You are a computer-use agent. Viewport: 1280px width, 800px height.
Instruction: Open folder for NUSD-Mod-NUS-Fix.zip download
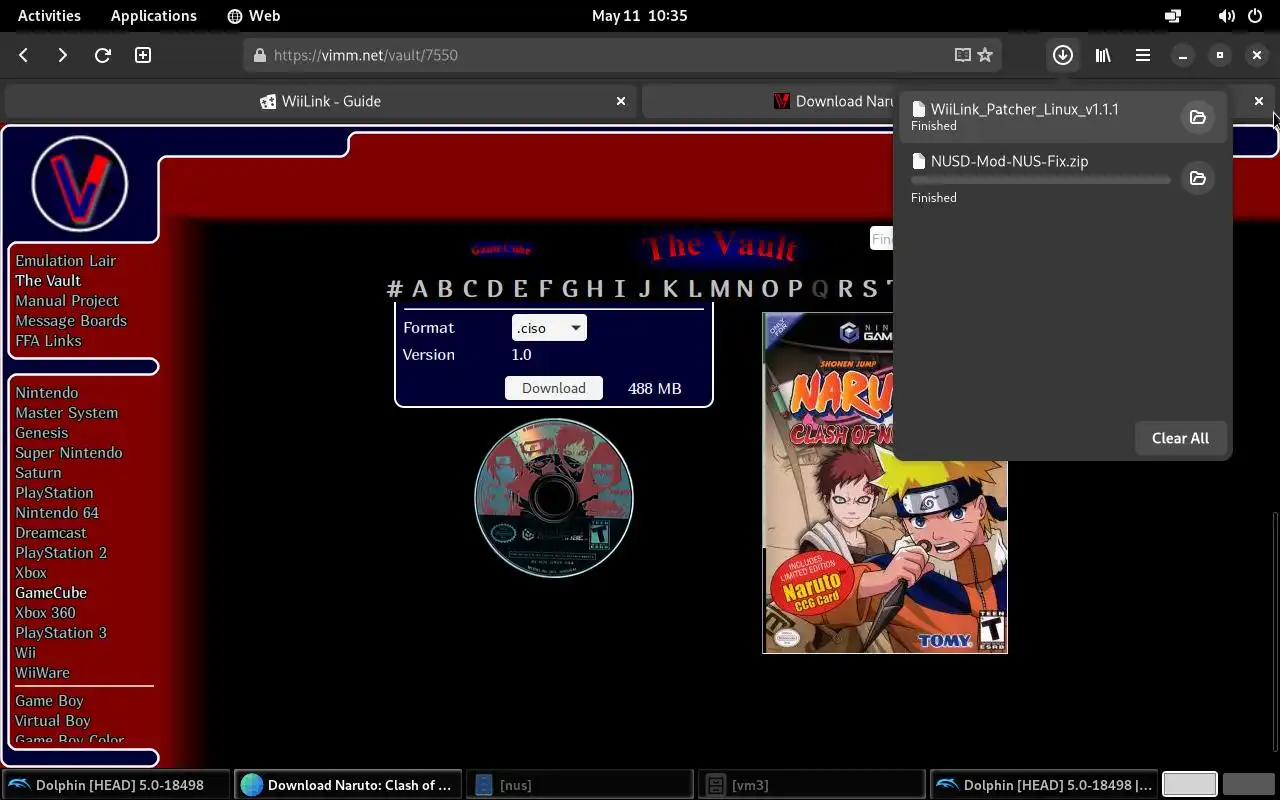click(x=1197, y=178)
